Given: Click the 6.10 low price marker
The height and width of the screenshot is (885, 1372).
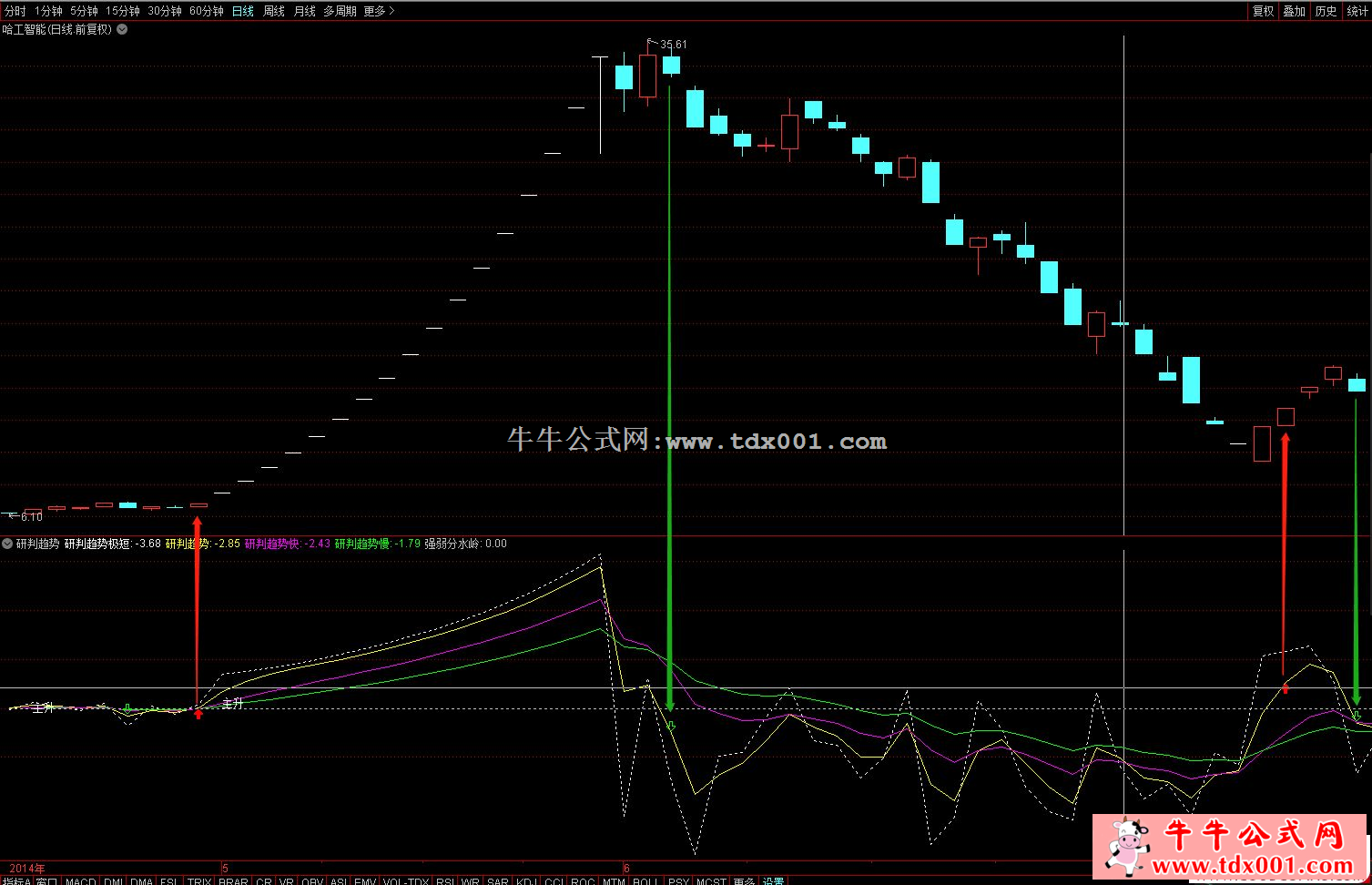Looking at the screenshot, I should [32, 517].
